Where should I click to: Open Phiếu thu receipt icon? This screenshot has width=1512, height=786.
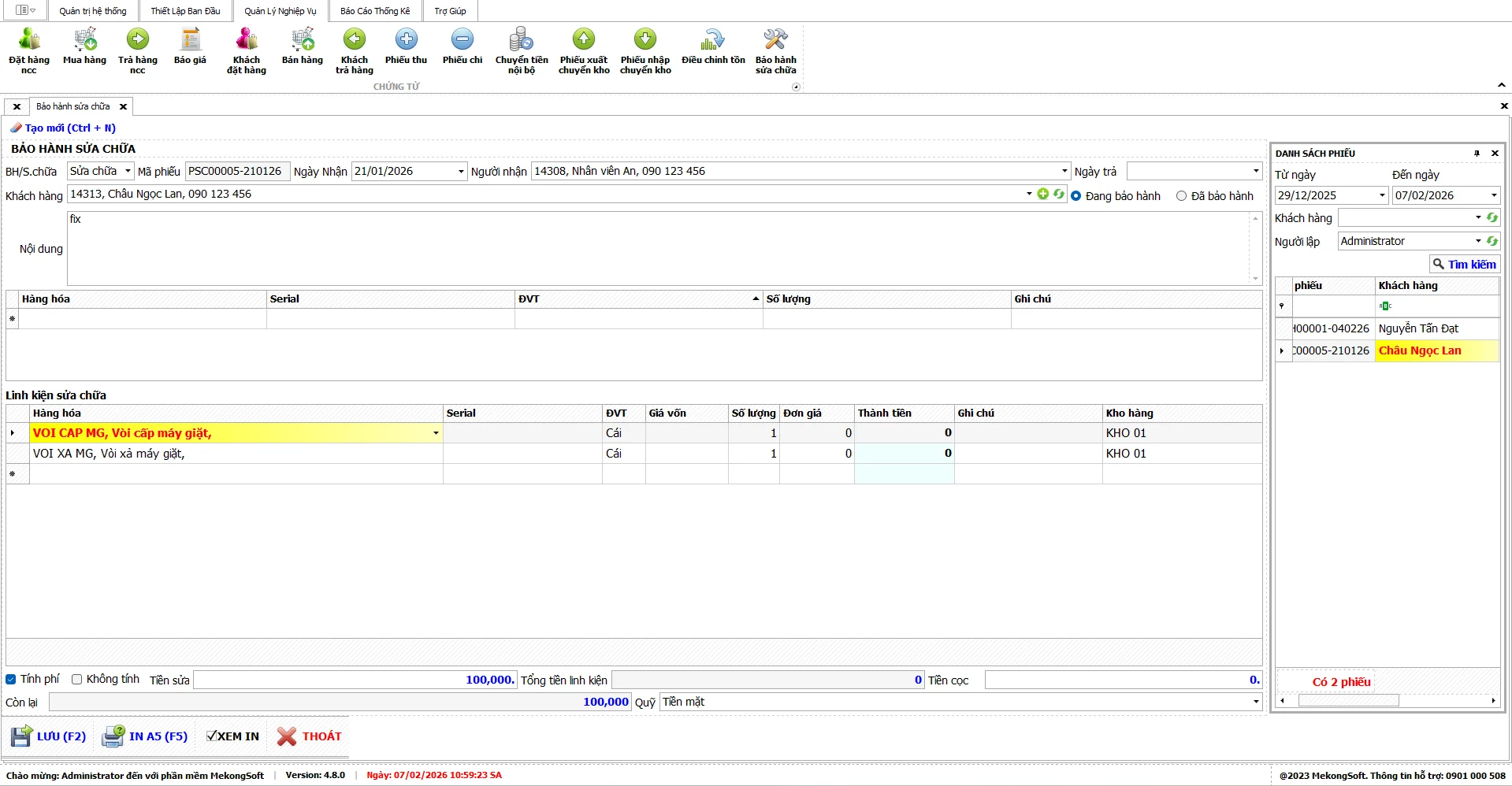pos(406,41)
